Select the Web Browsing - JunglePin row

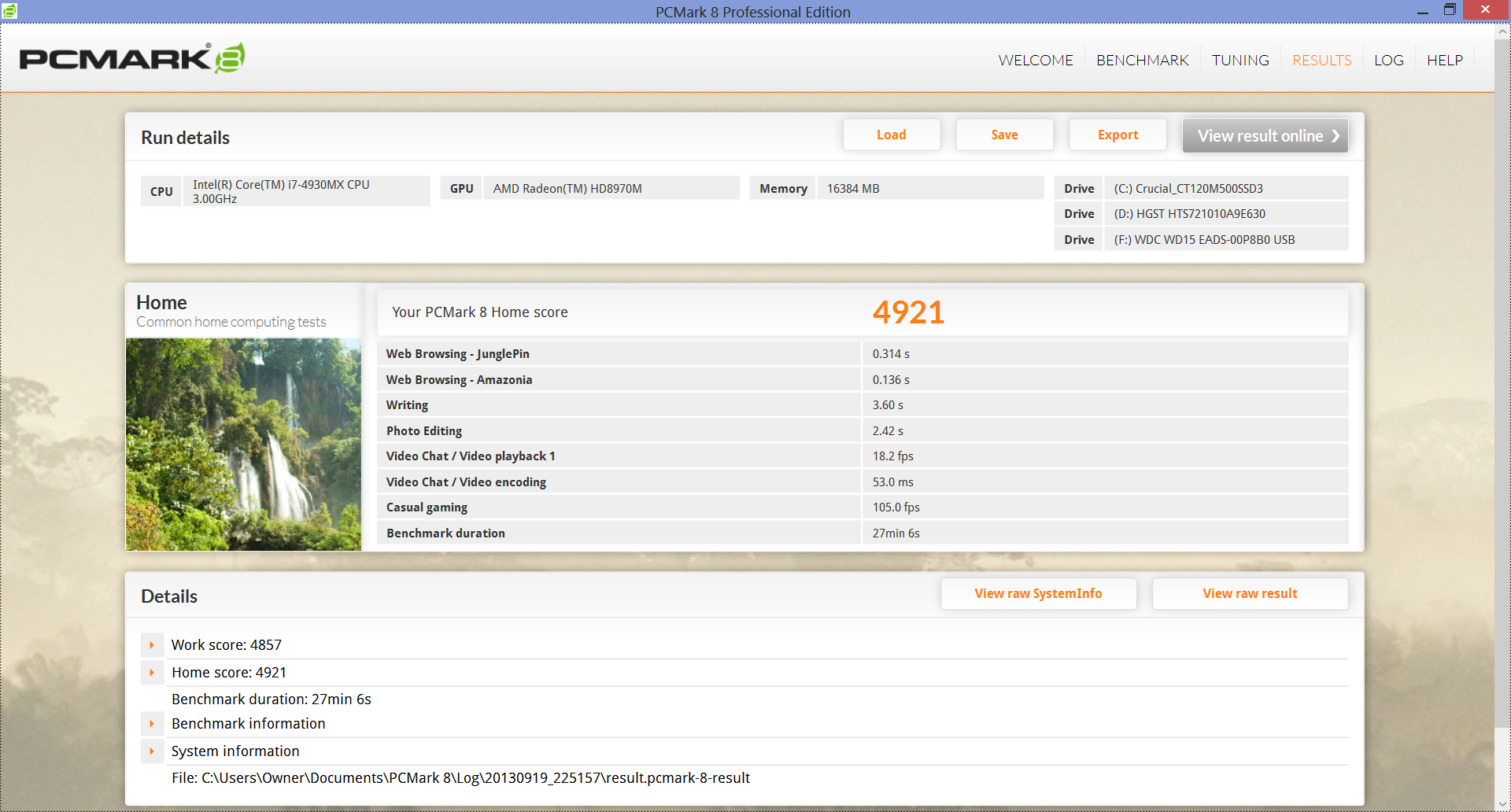coord(863,354)
